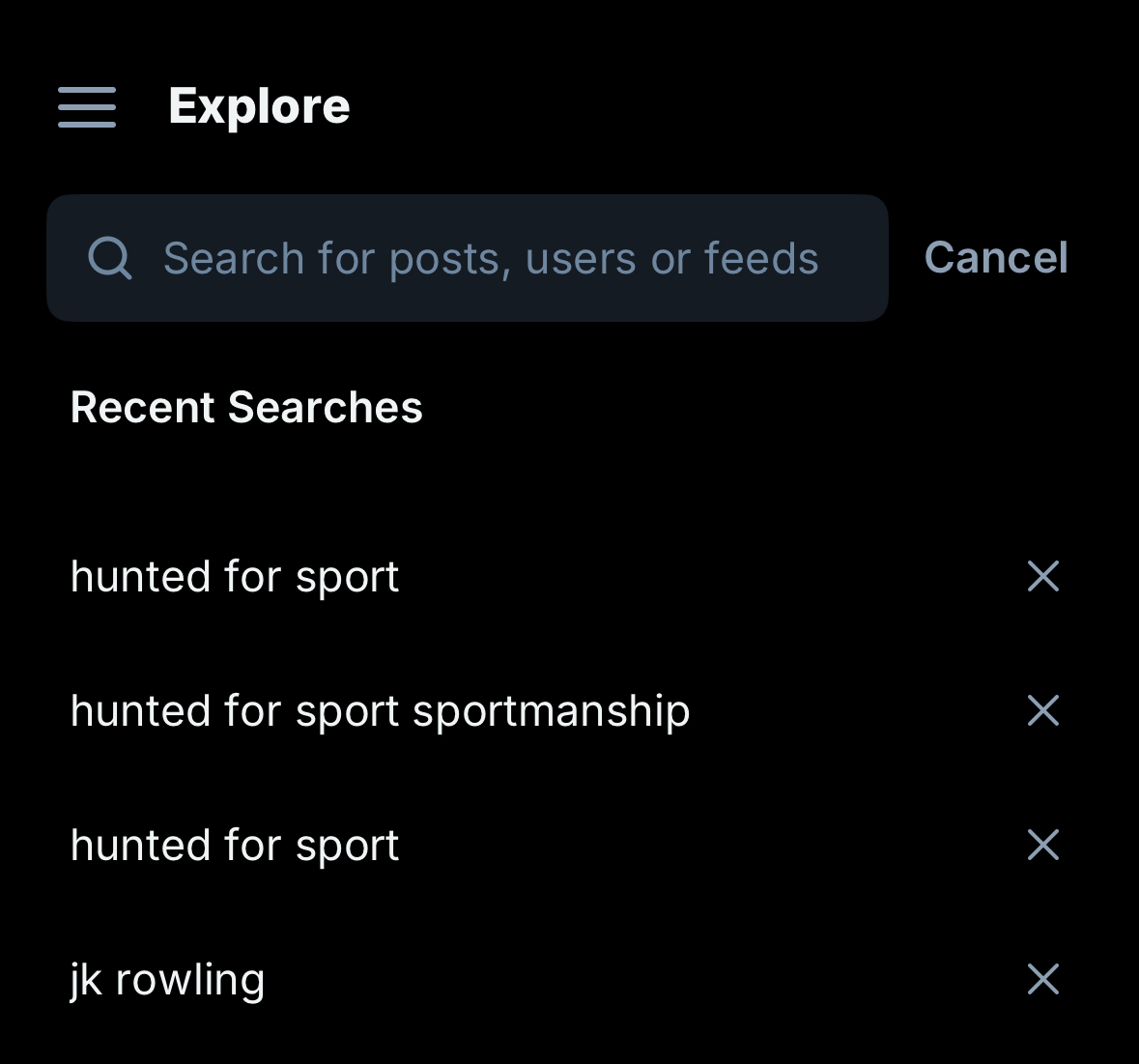This screenshot has width=1139, height=1064.
Task: Run the "hunted for sport sportmanship" search
Action: click(381, 711)
